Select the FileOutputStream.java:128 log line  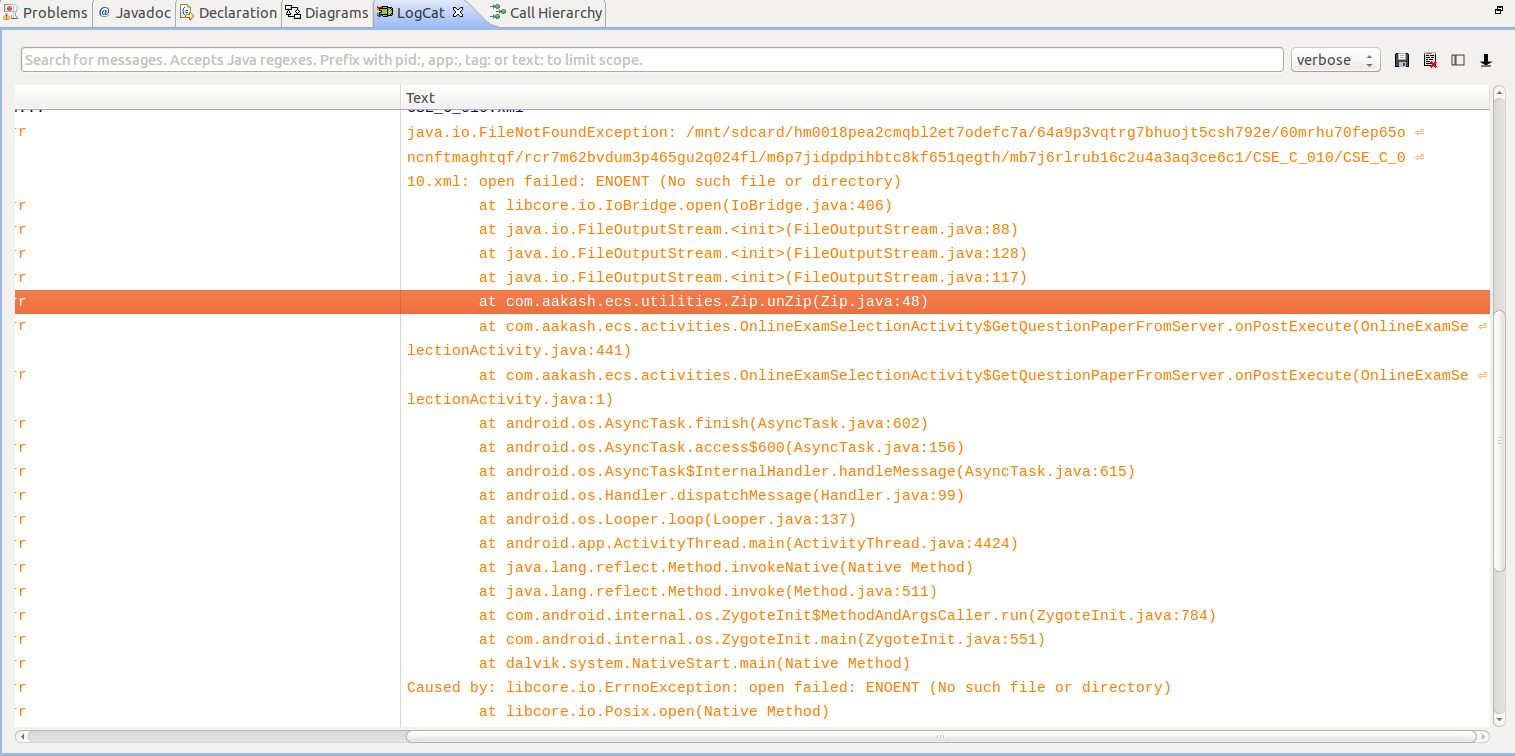tap(752, 254)
